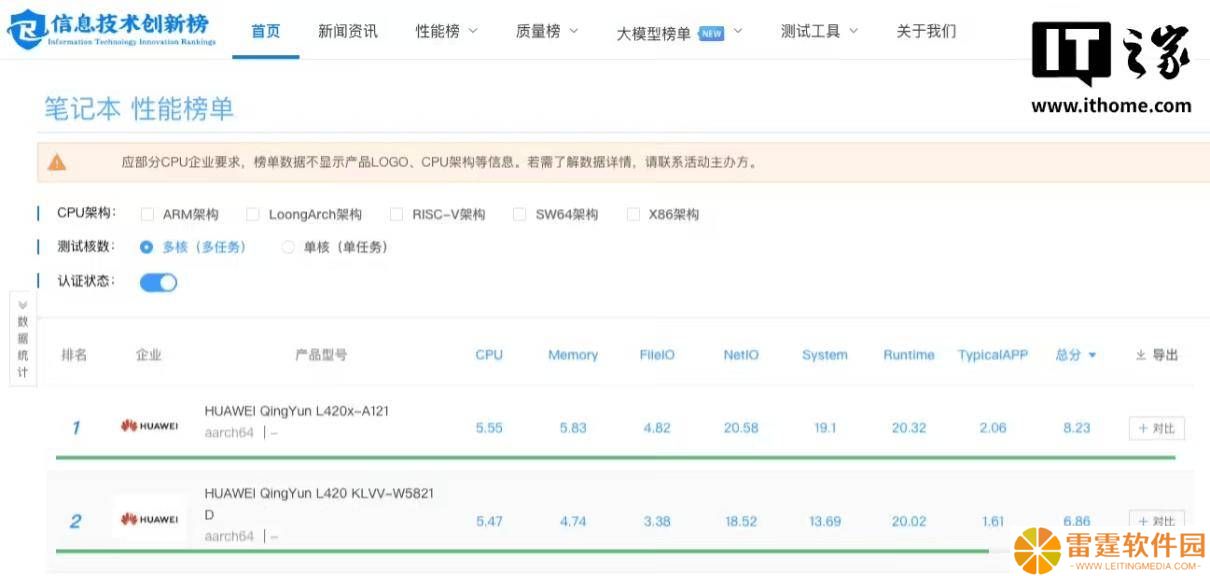Toggle the 认证状态 switch
Viewport: 1210px width, 576px height.
point(158,282)
